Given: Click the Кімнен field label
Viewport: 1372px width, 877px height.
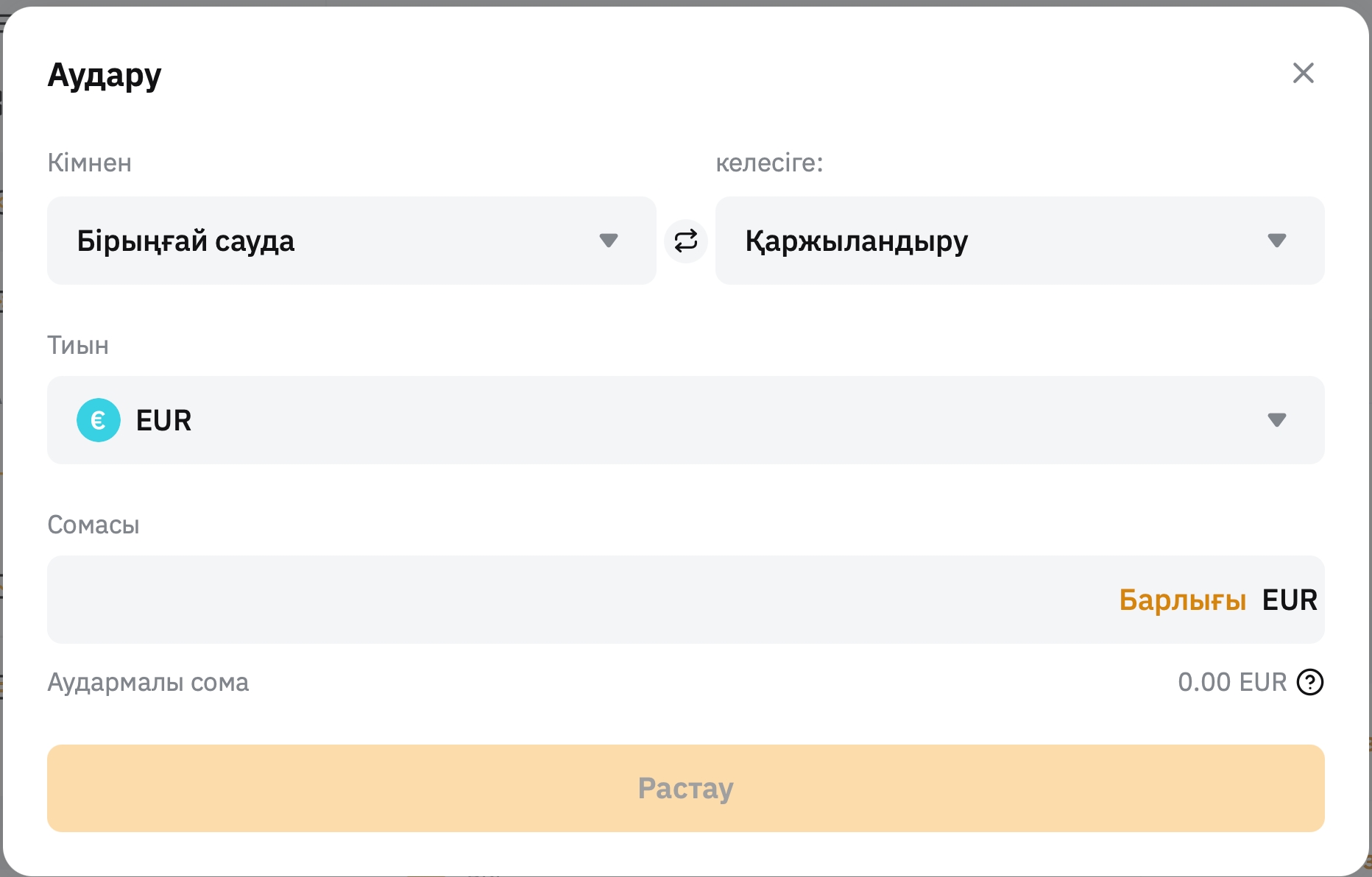Looking at the screenshot, I should click(89, 163).
